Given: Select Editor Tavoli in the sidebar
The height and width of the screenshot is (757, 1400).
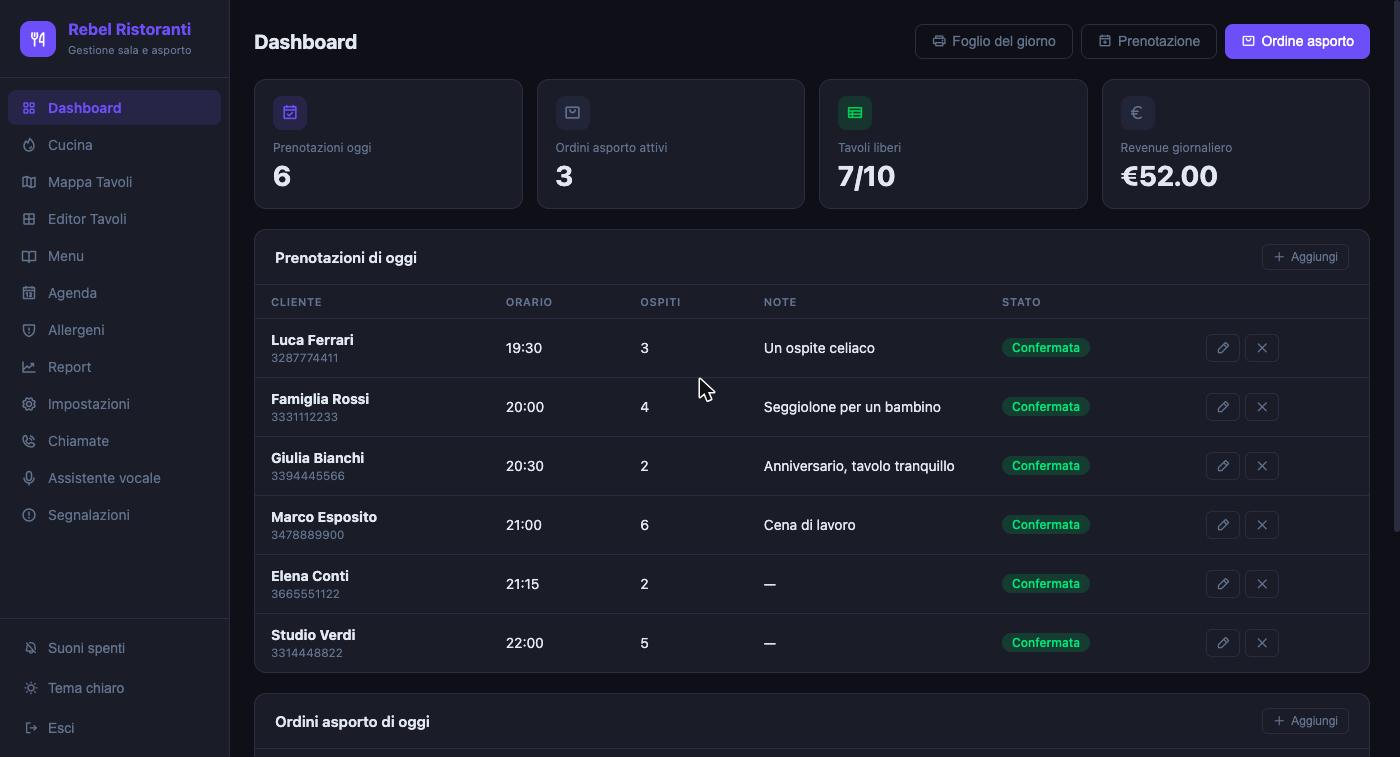Looking at the screenshot, I should pyautogui.click(x=114, y=219).
